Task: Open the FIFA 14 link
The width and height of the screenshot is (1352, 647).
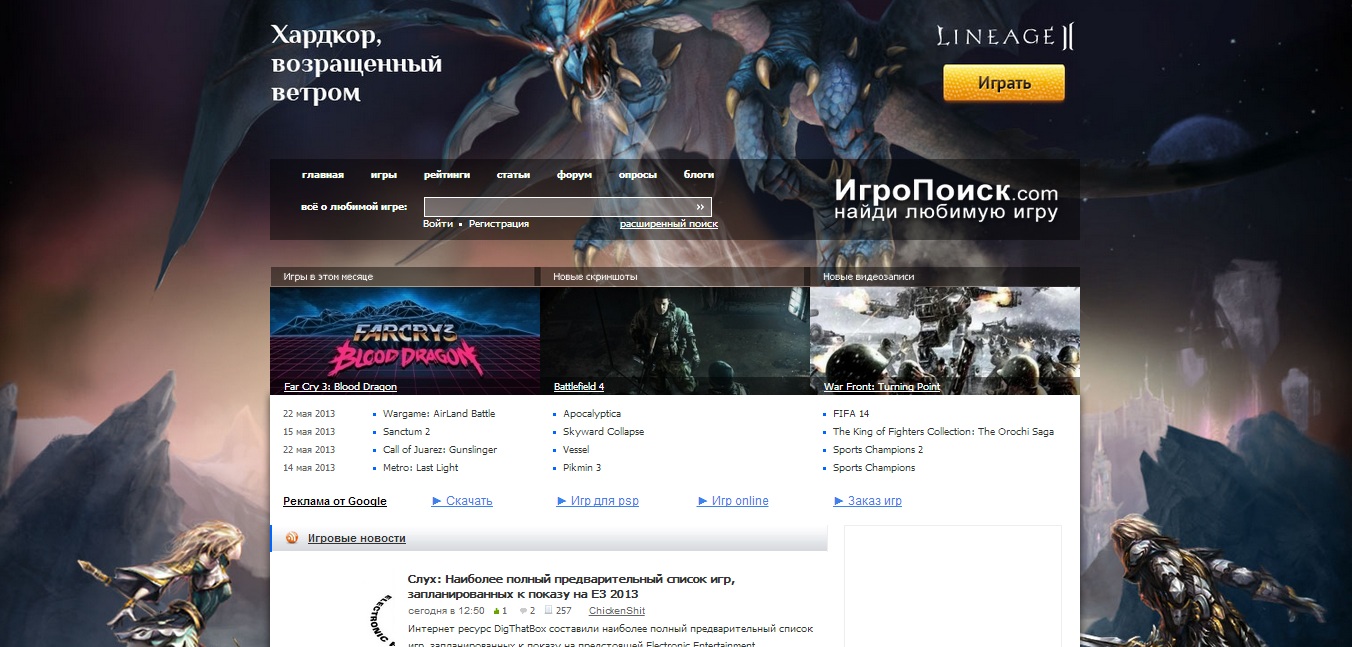Action: pyautogui.click(x=851, y=414)
